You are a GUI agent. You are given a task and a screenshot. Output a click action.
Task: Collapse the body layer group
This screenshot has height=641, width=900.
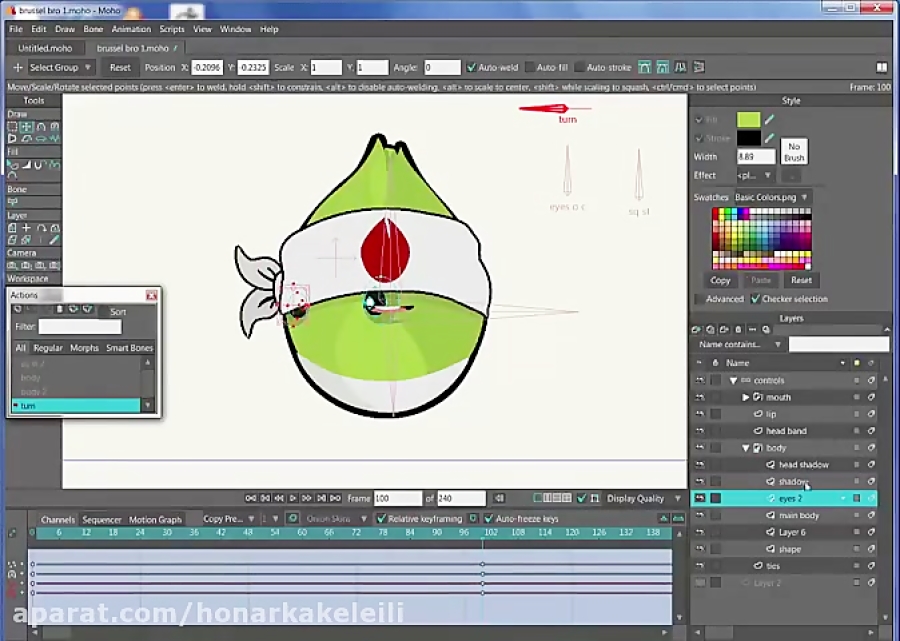tap(745, 448)
